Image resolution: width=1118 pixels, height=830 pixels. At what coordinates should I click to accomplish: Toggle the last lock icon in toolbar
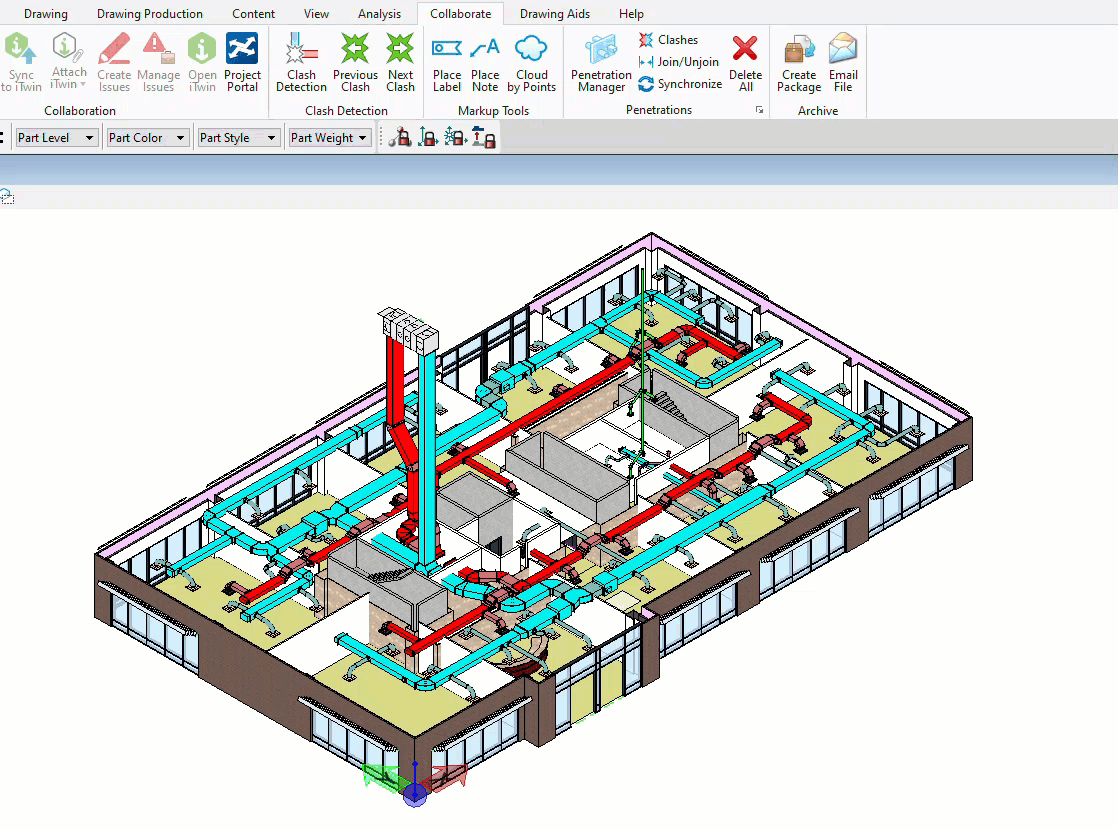(x=484, y=138)
